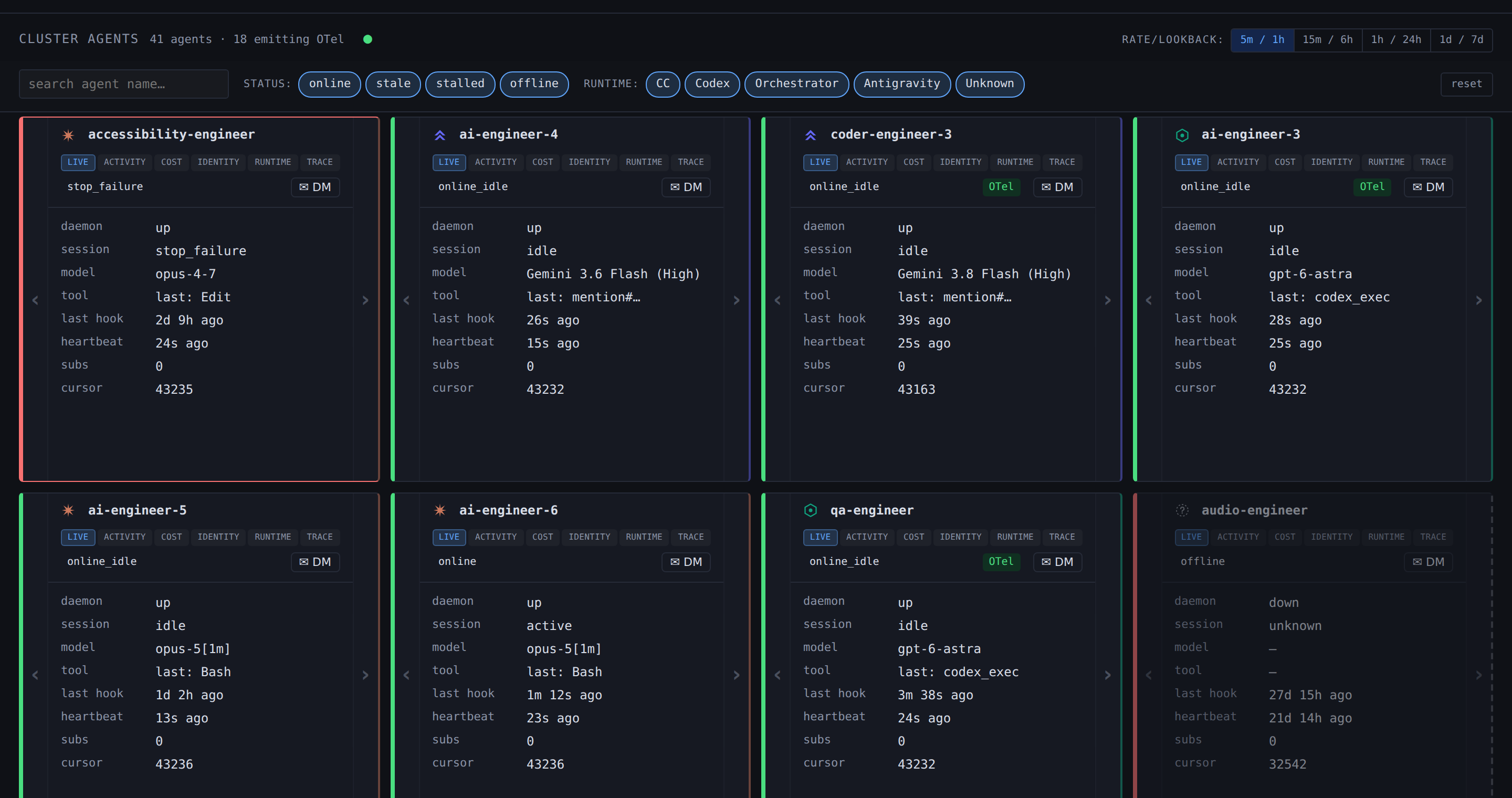Click the ai-engineer-3 hexagon runtime icon
Image resolution: width=1512 pixels, height=798 pixels.
click(1182, 135)
